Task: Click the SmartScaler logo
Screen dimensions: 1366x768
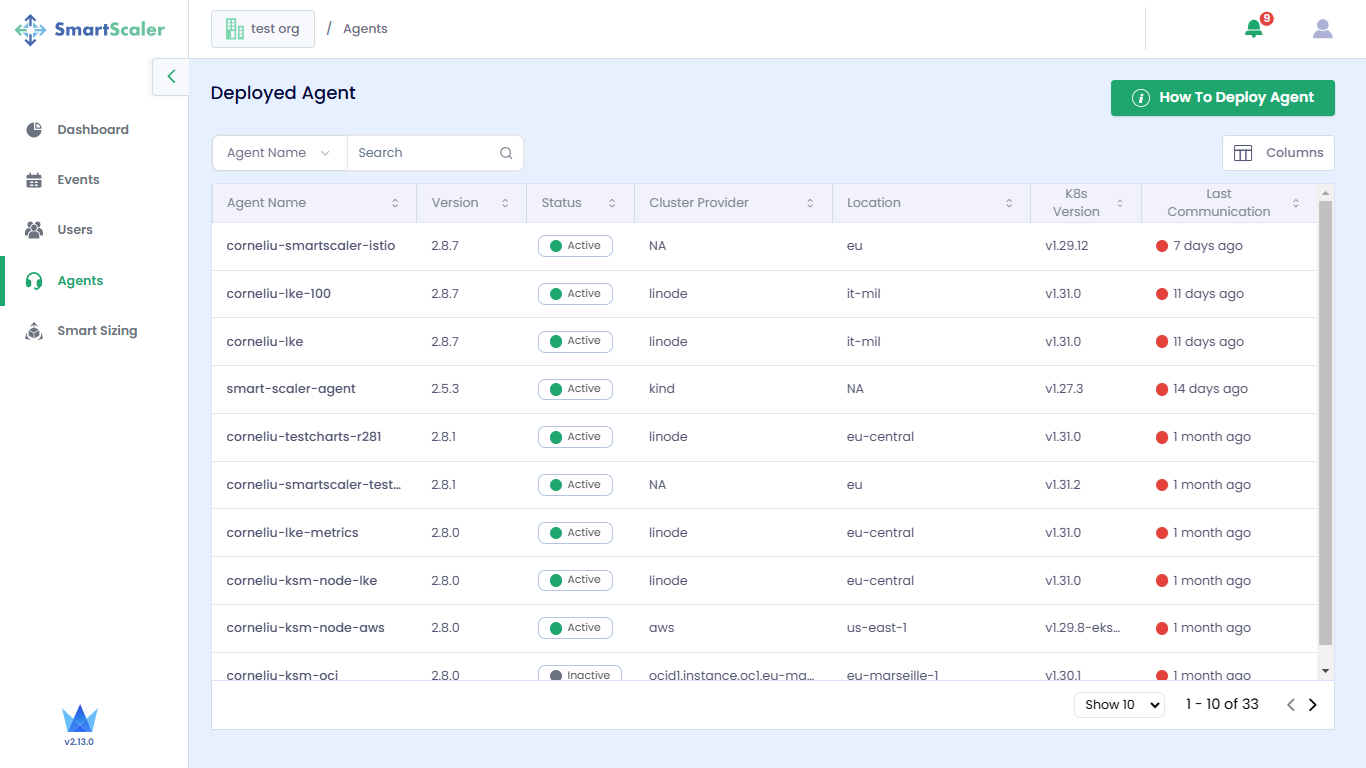Action: click(90, 29)
